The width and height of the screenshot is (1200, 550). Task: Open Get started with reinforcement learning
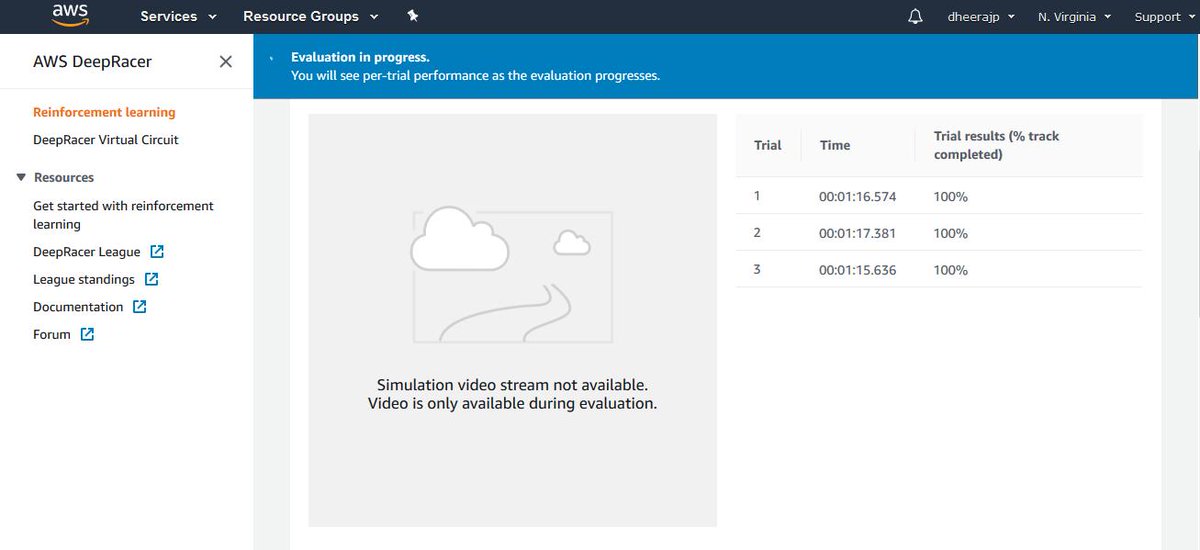click(x=123, y=215)
